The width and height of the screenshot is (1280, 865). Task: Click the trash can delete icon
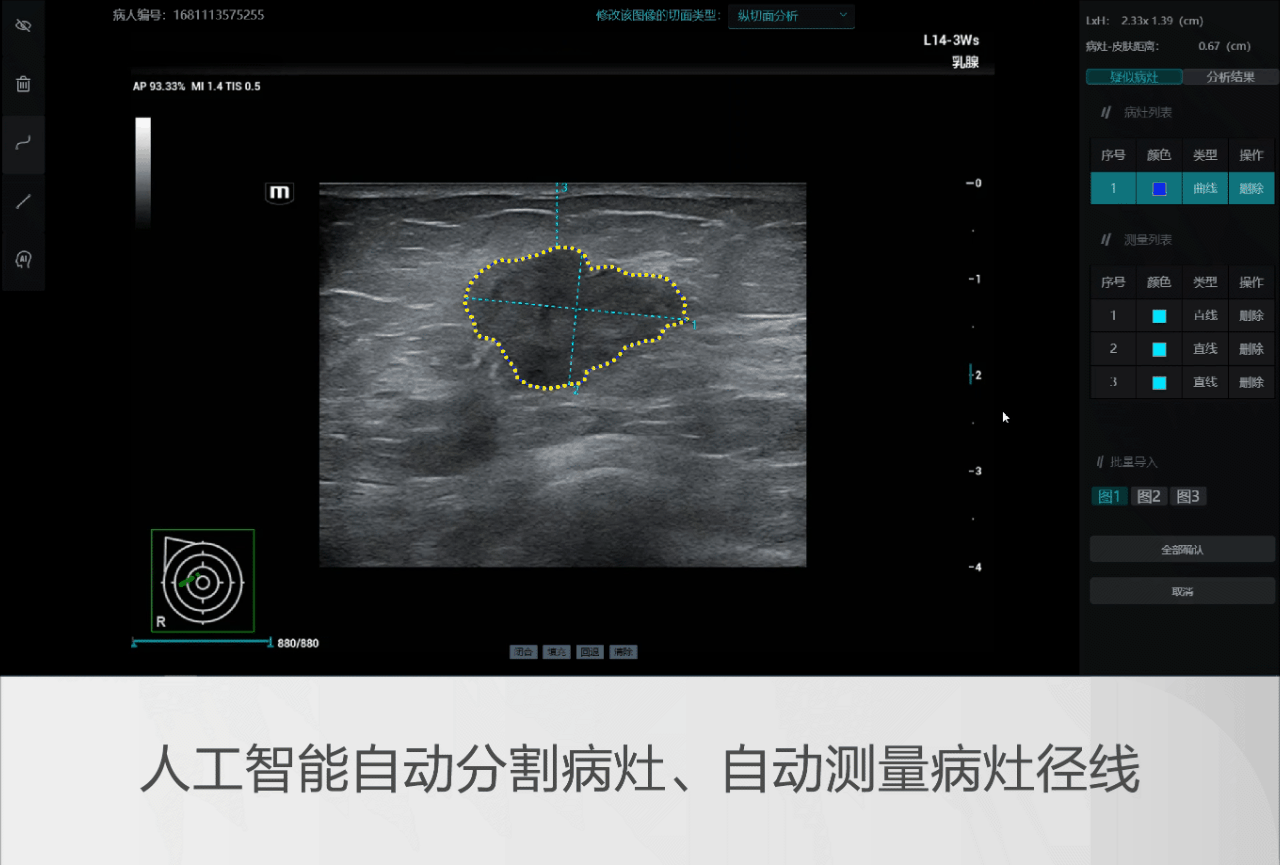(23, 85)
